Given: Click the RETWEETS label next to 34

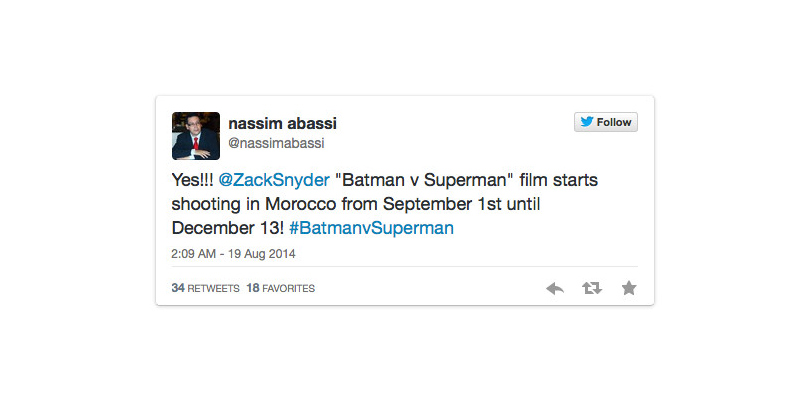Looking at the screenshot, I should tap(213, 289).
